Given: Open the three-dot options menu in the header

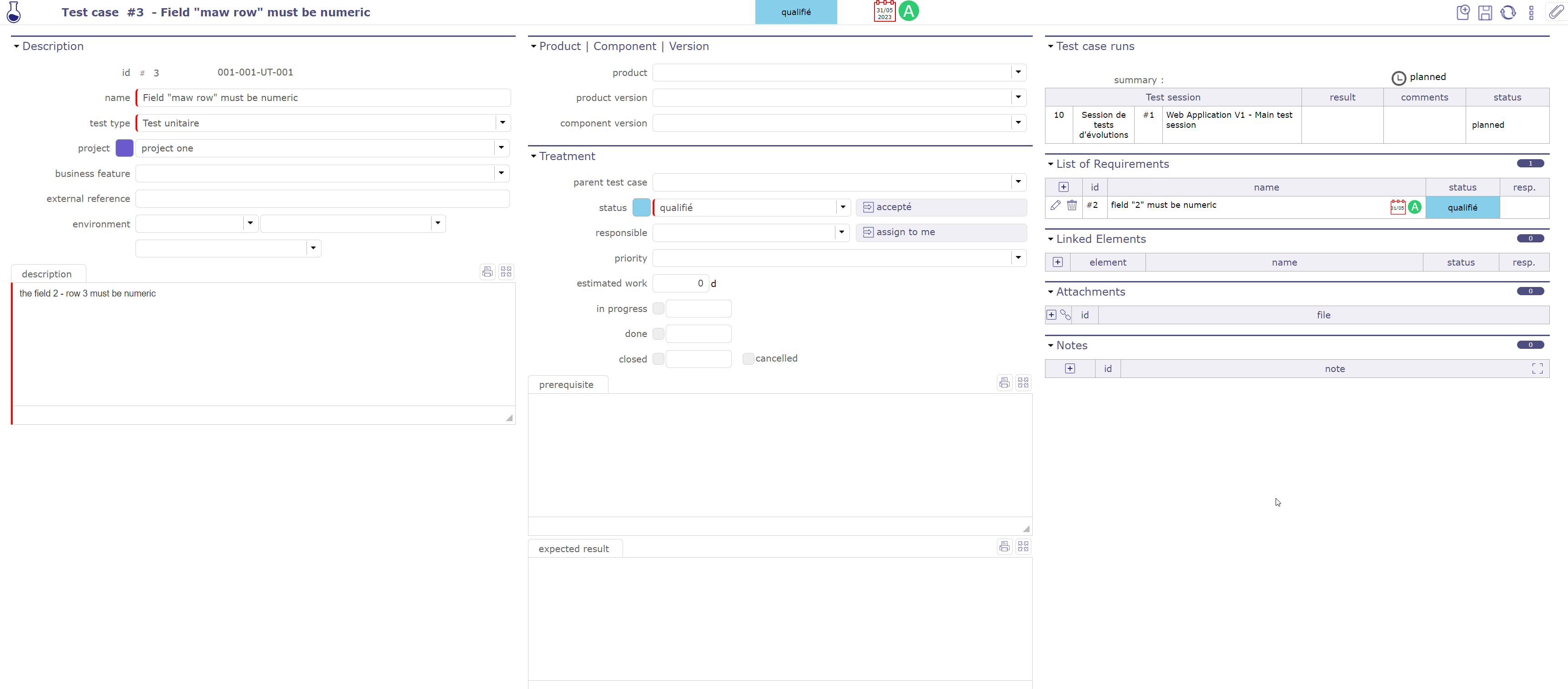Looking at the screenshot, I should tap(1532, 12).
